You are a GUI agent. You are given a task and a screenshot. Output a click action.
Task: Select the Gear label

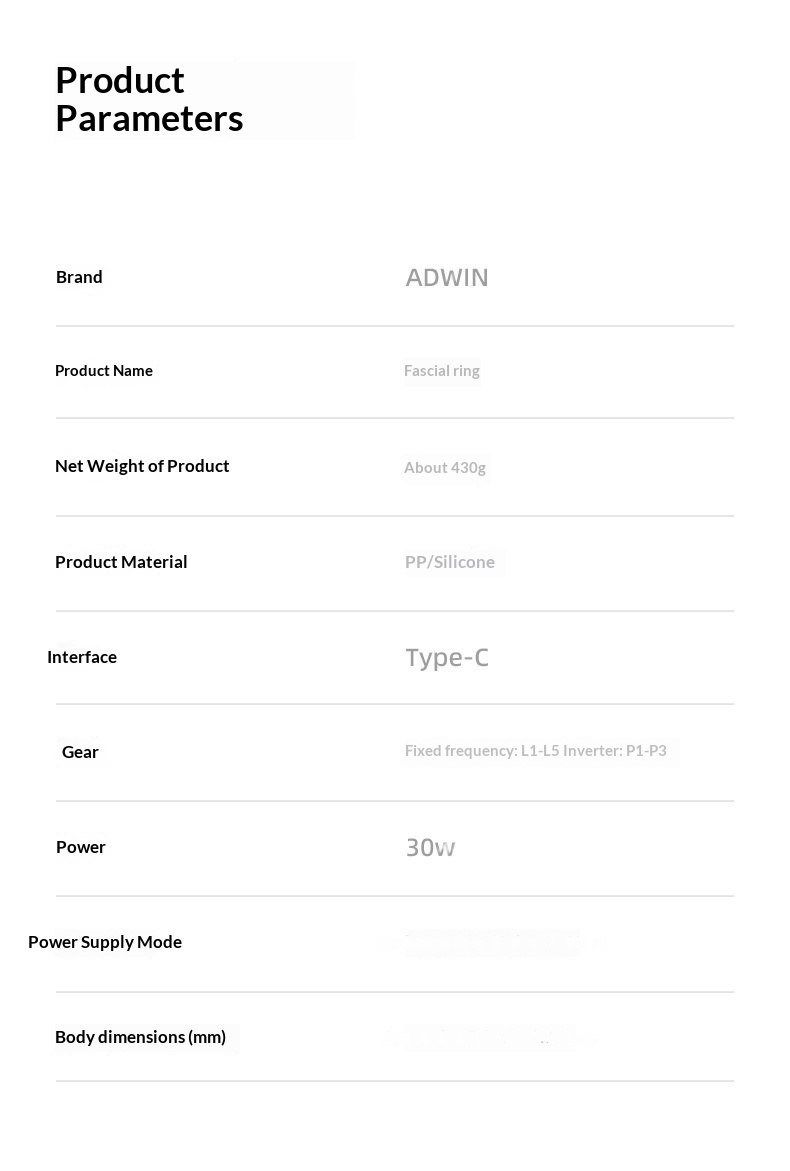click(x=80, y=752)
